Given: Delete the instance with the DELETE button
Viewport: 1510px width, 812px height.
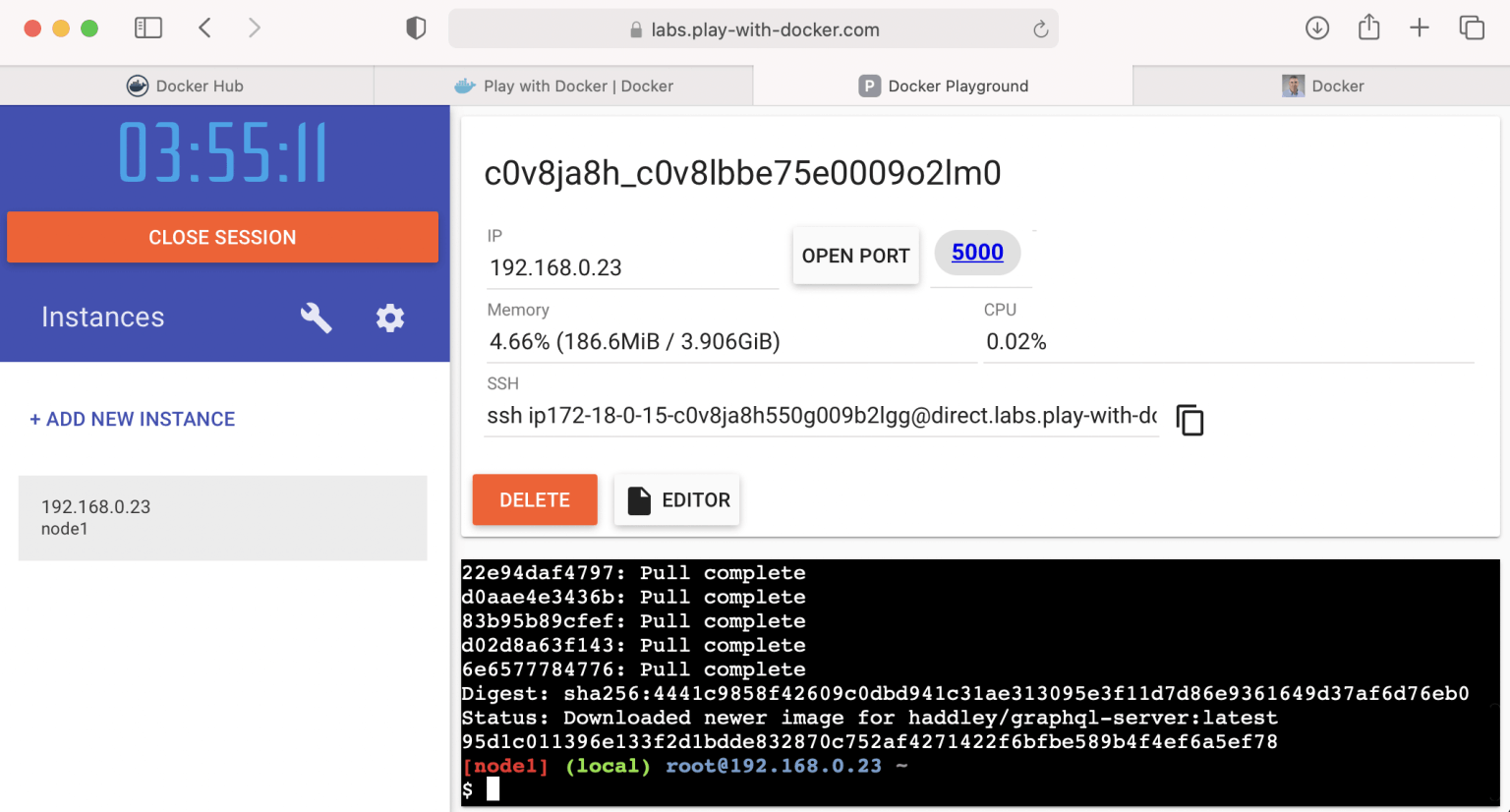Looking at the screenshot, I should coord(535,499).
